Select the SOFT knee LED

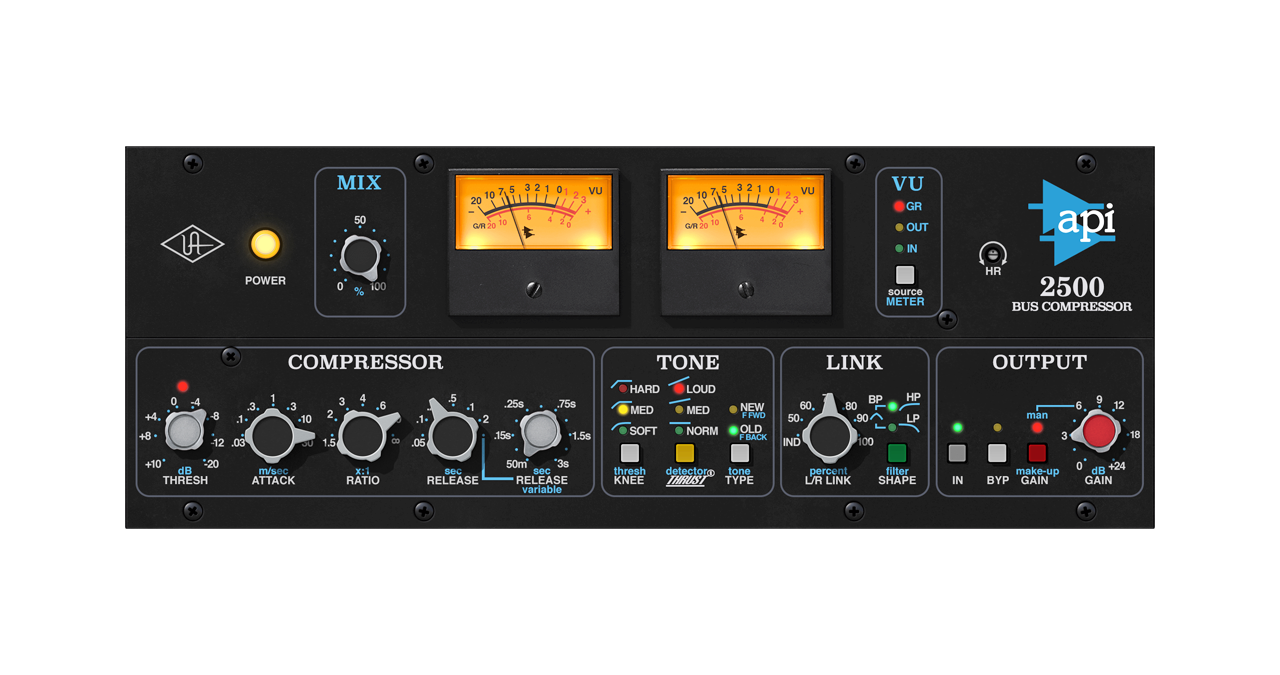click(x=622, y=431)
